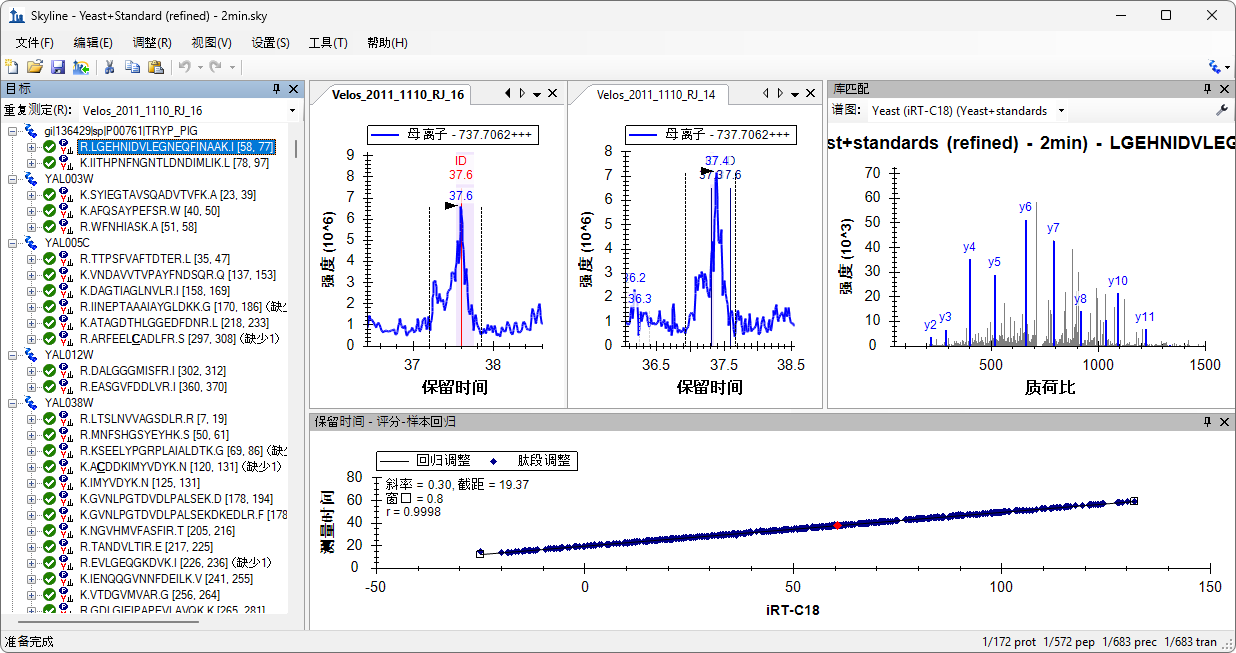Close the Velos_2011_1110_RJ_16 chromatogram pane
The height and width of the screenshot is (653, 1236).
[x=553, y=94]
